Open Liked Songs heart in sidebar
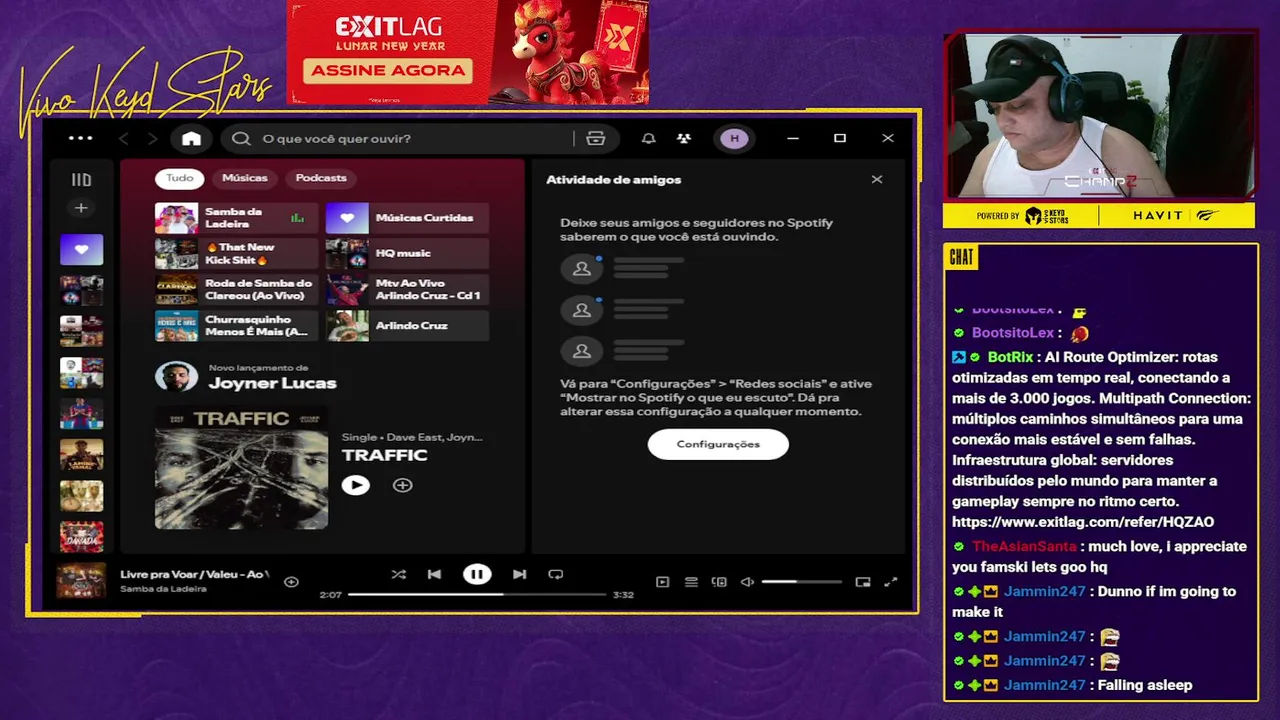The image size is (1280, 720). (x=81, y=249)
